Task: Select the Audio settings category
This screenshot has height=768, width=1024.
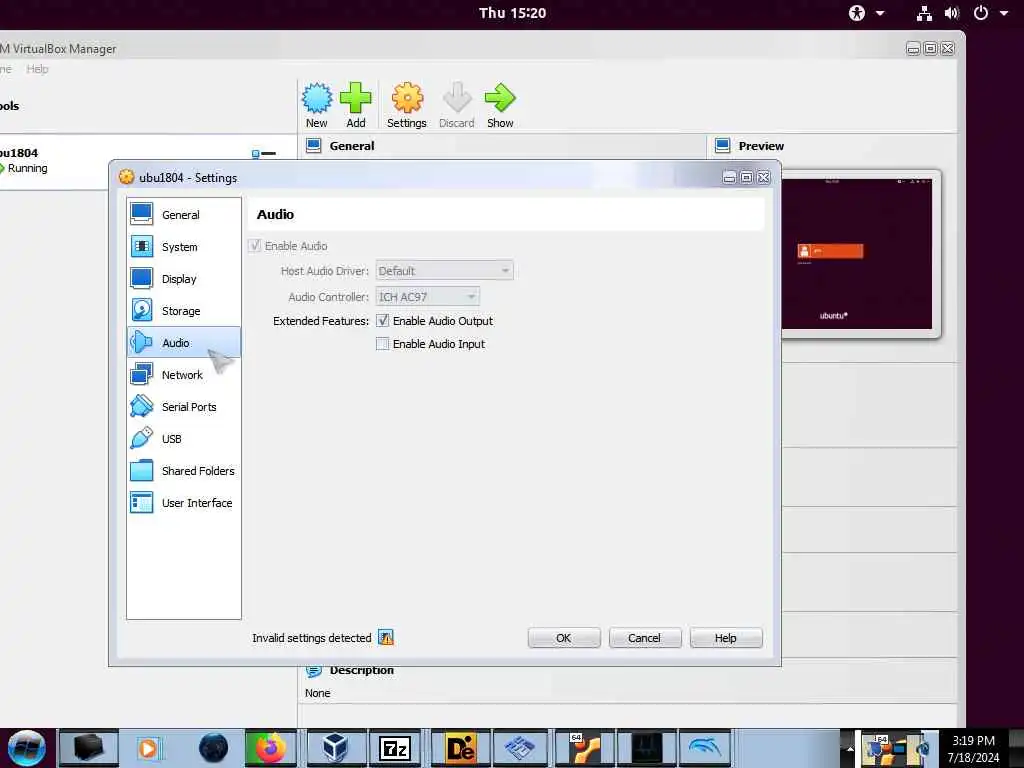Action: pyautogui.click(x=184, y=342)
